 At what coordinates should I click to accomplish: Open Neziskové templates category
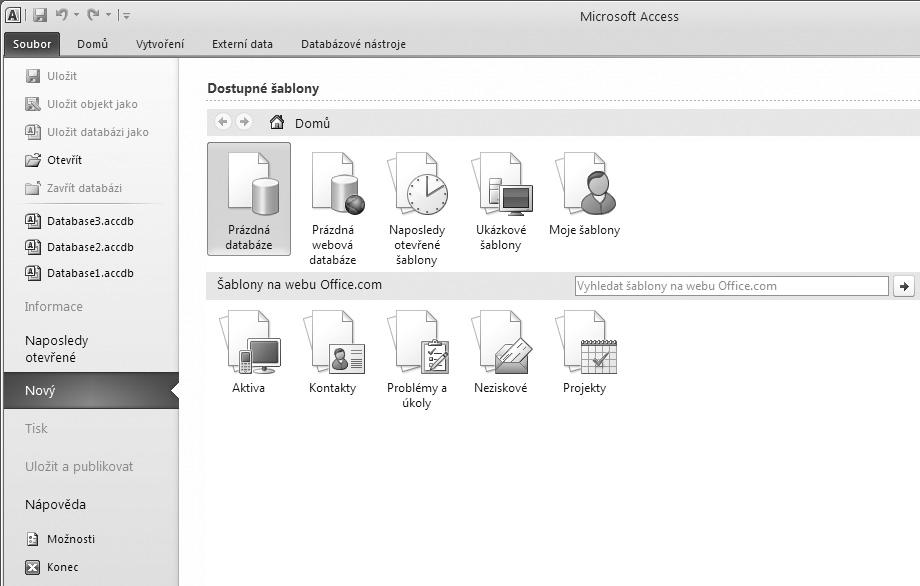pyautogui.click(x=500, y=351)
